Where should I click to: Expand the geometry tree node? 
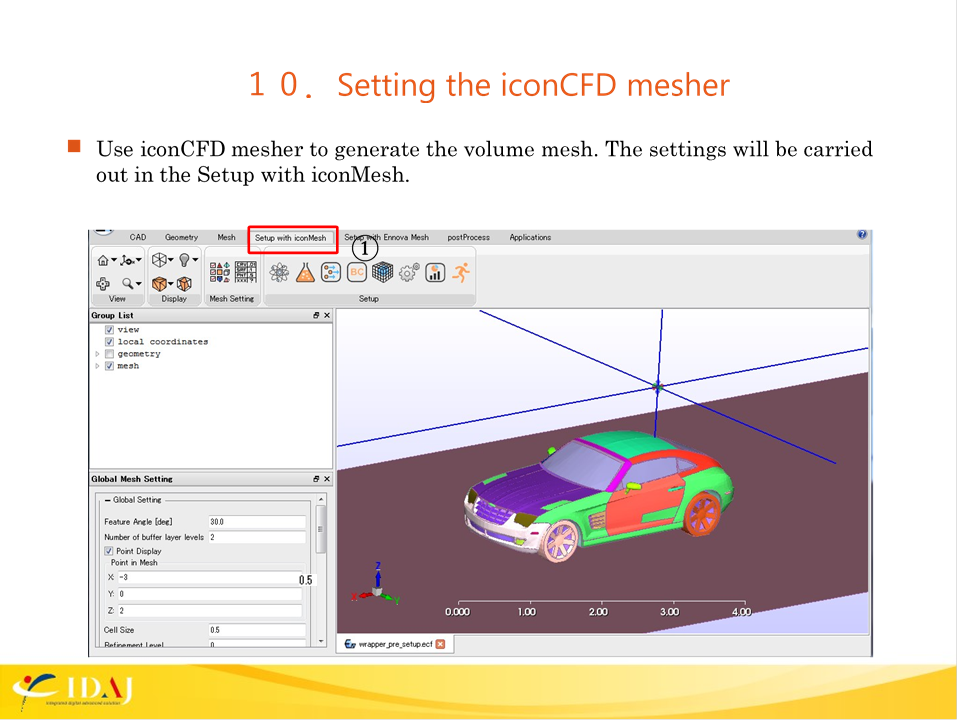point(97,354)
